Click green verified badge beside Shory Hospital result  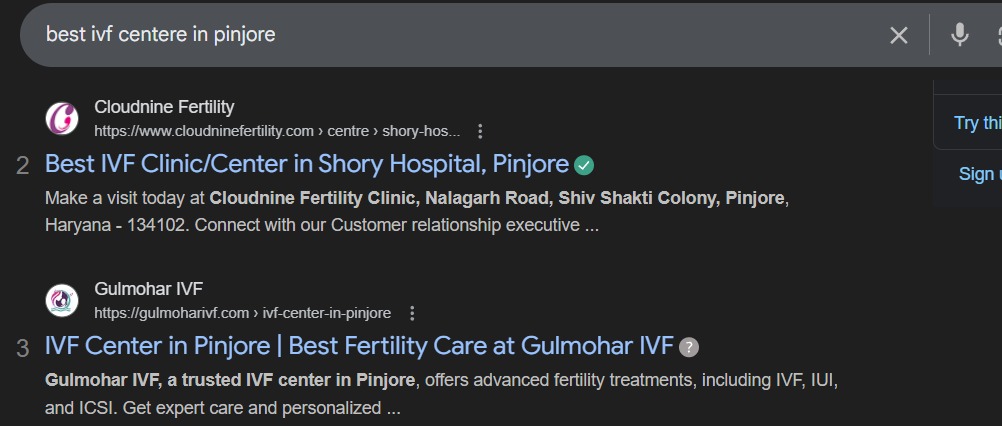click(x=584, y=164)
